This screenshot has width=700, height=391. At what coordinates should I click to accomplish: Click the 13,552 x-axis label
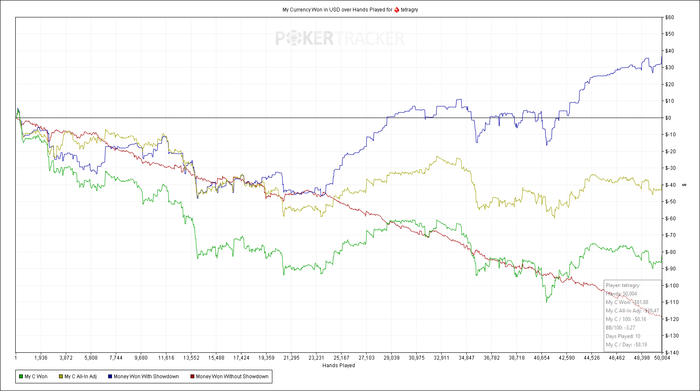[x=191, y=358]
